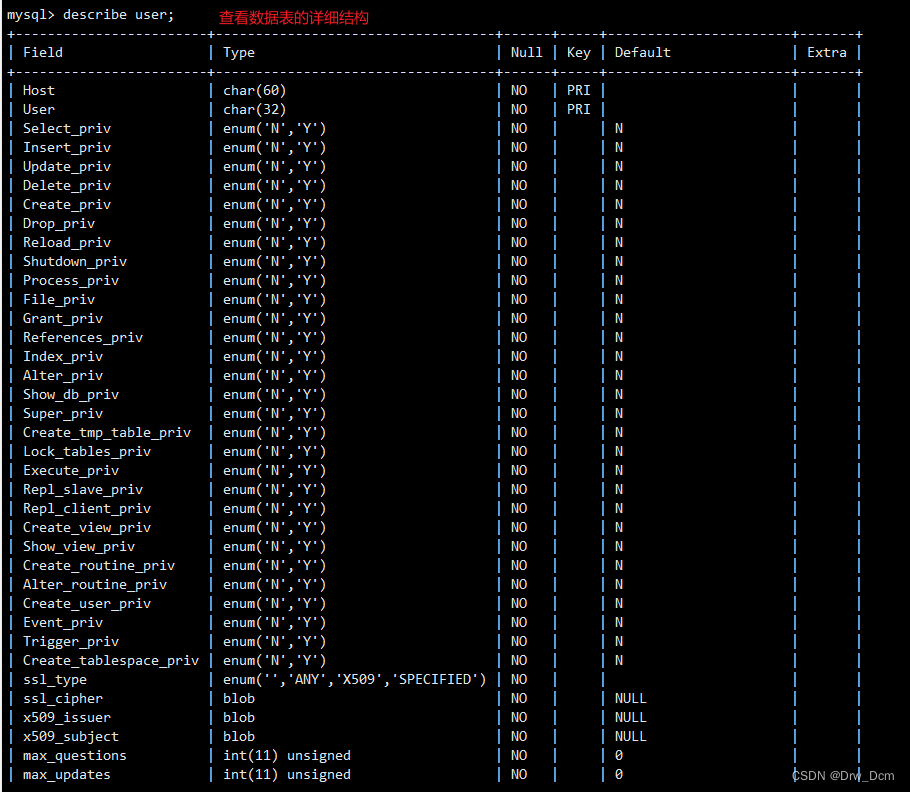Click the 'Show_db_priv' field name
Viewport: 910px width, 792px height.
pyautogui.click(x=71, y=395)
